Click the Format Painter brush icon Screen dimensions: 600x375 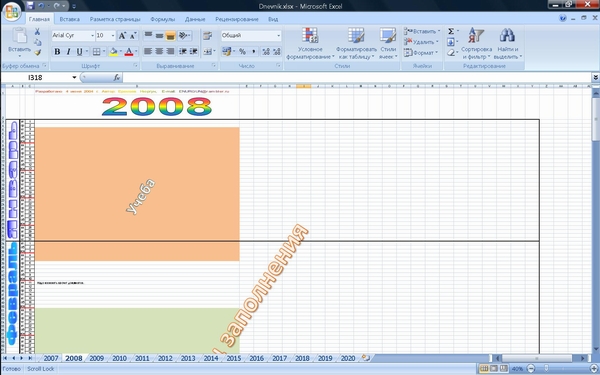pyautogui.click(x=38, y=52)
